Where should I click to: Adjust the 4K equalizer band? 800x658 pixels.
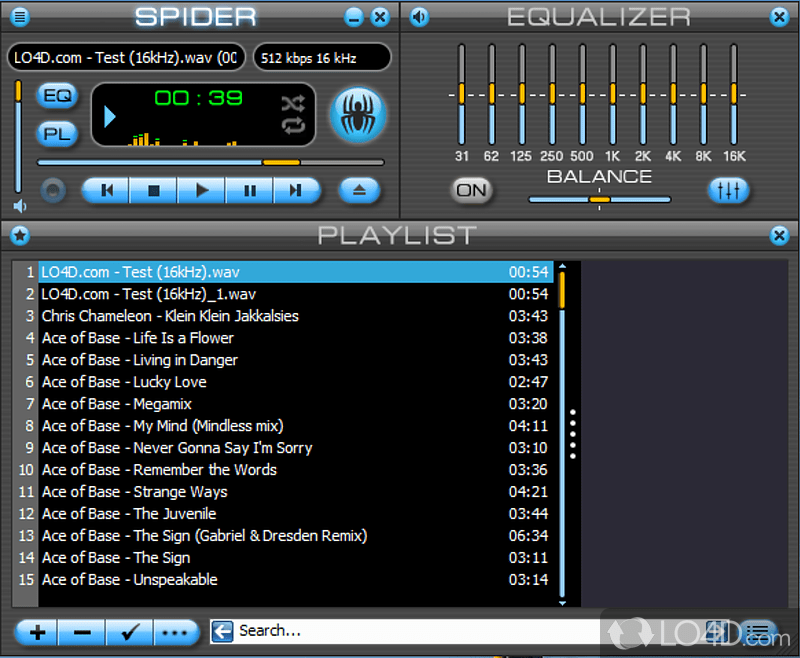click(673, 94)
